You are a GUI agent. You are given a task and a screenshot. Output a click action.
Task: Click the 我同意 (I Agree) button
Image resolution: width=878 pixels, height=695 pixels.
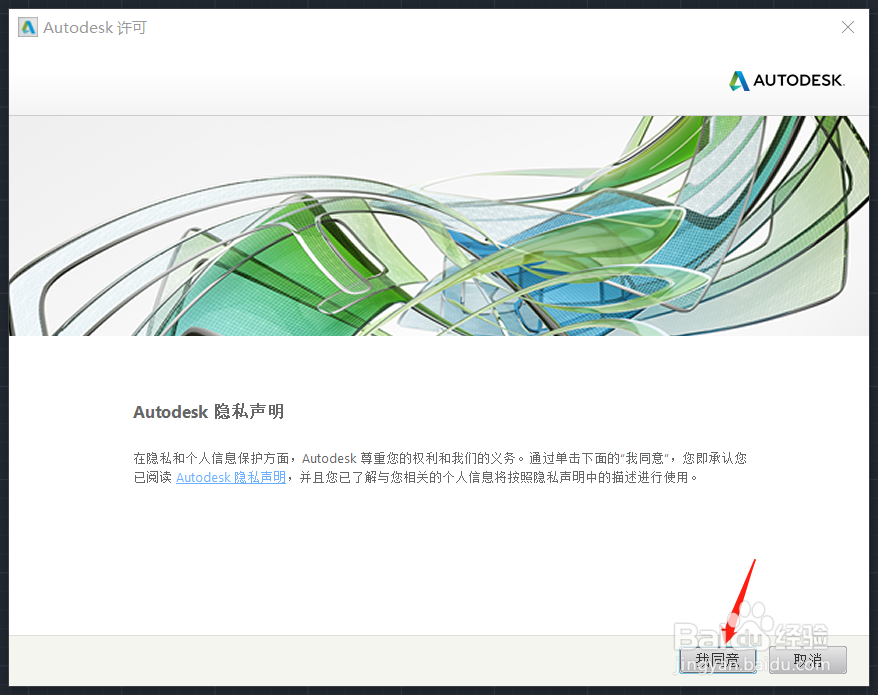point(717,660)
